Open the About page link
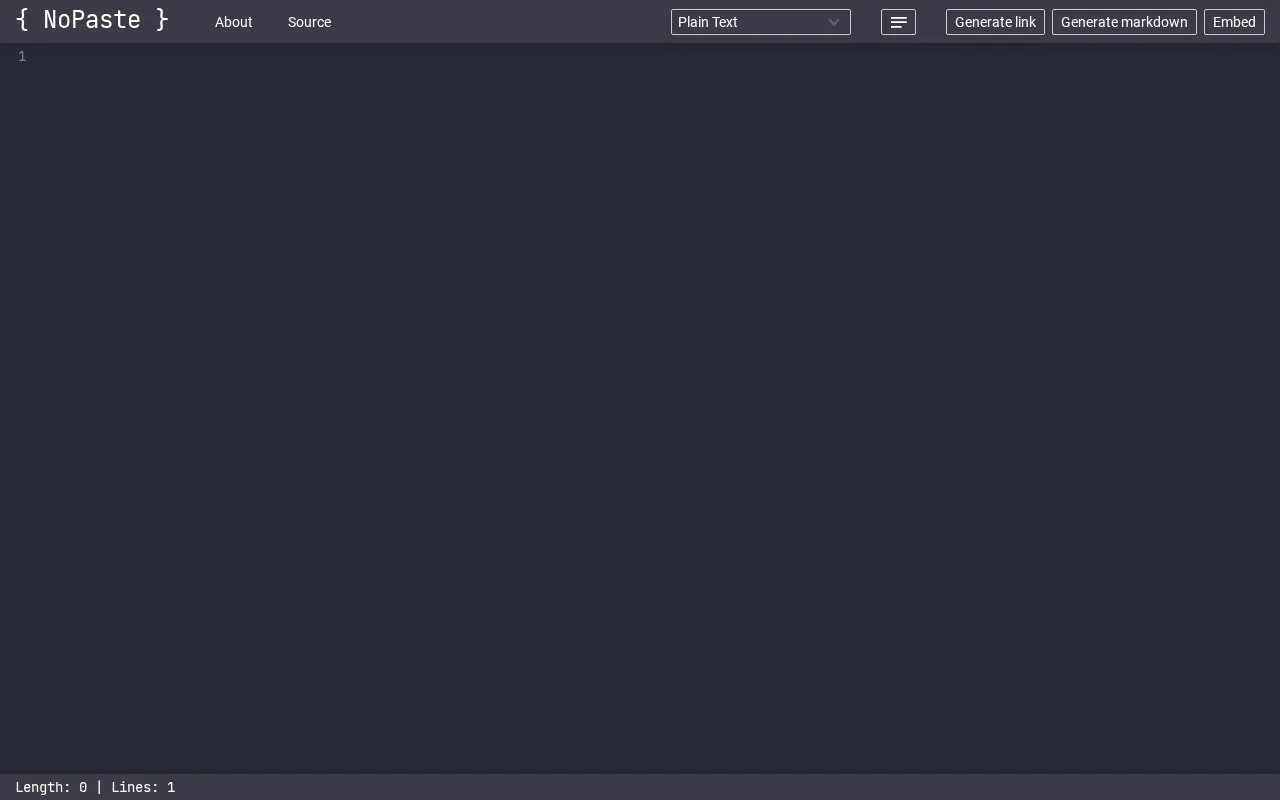Image resolution: width=1280 pixels, height=800 pixels. tap(234, 22)
